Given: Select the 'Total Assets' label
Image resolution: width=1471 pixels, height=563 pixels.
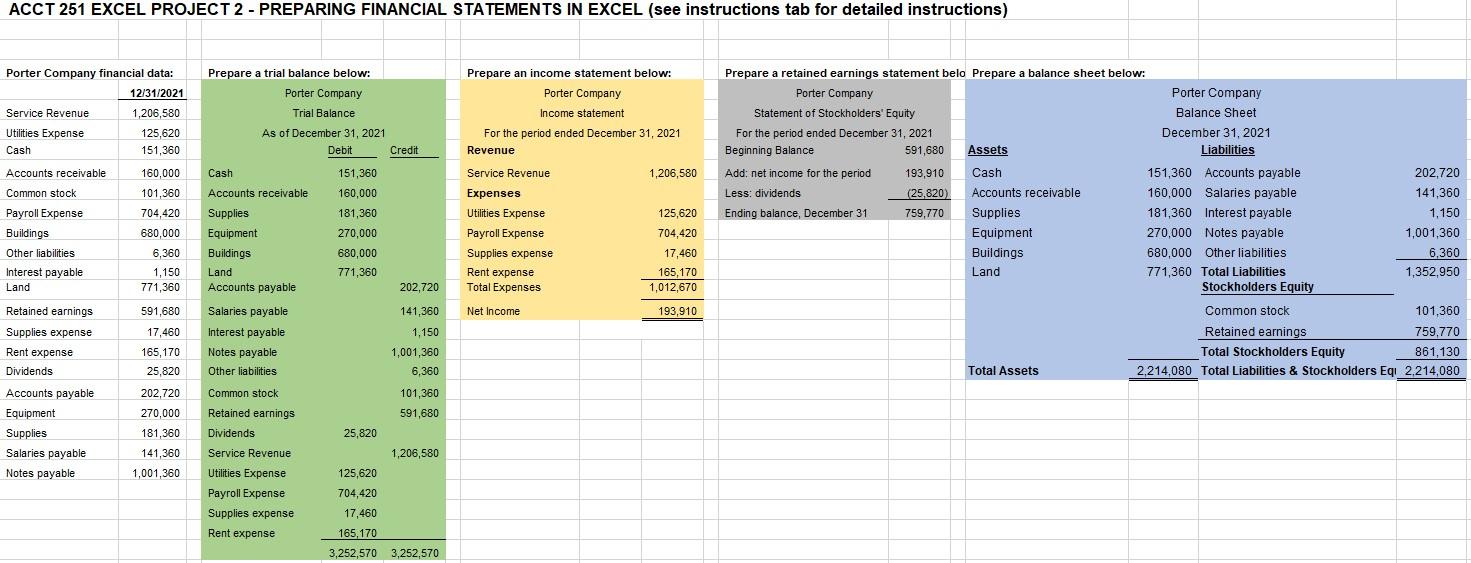Looking at the screenshot, I should tap(1004, 371).
